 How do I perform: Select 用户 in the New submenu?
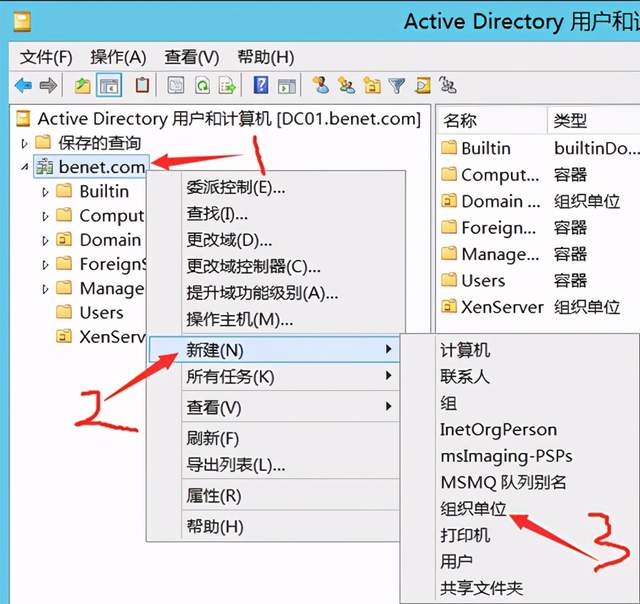click(456, 562)
